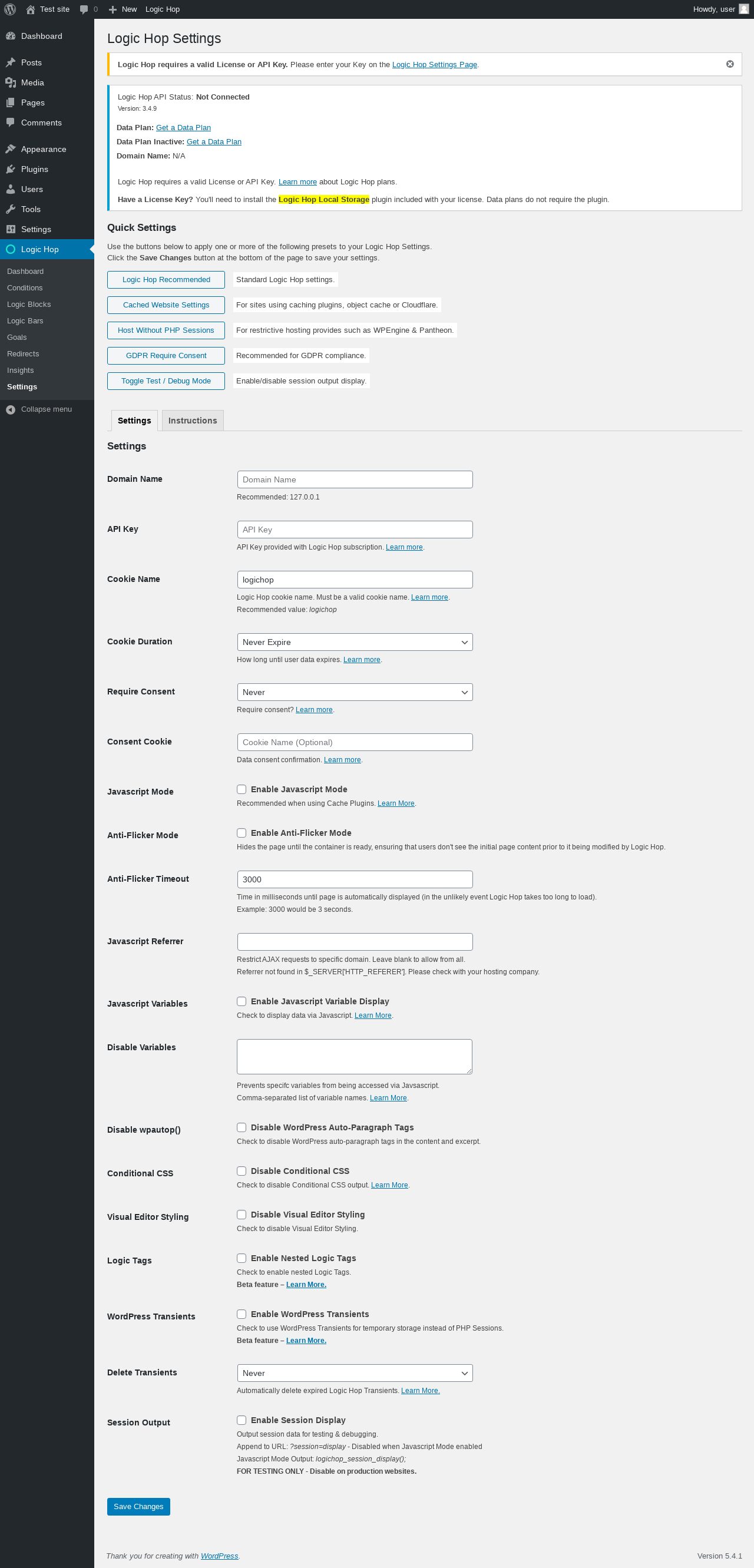Open Redirects submenu item
The image size is (754, 1568).
pyautogui.click(x=23, y=353)
